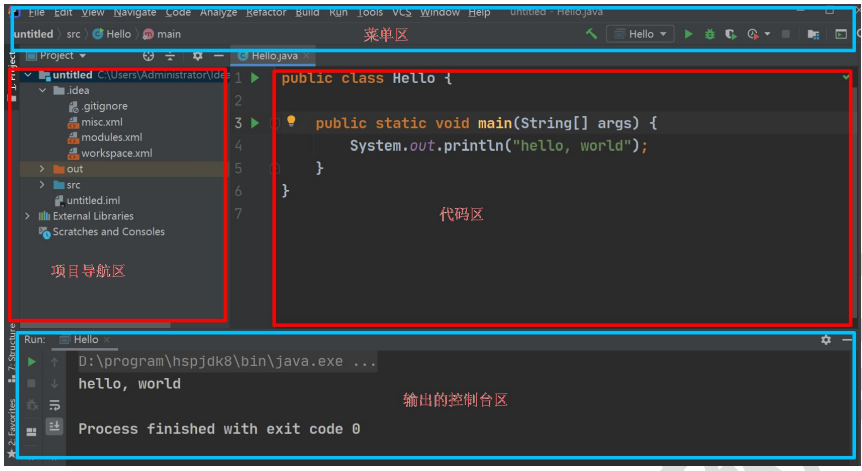Click the run gutter arrow on line 3
The width and height of the screenshot is (862, 471).
tap(255, 123)
